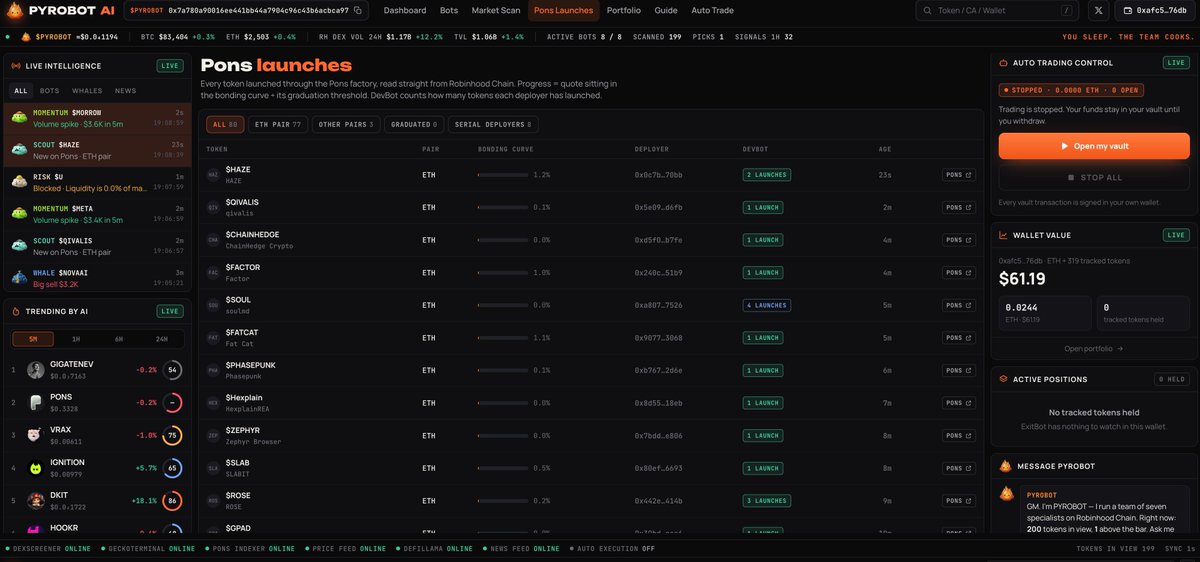This screenshot has height=562, width=1200.
Task: Click the wallet icon next to 0xafc5…76db
Action: click(1127, 10)
